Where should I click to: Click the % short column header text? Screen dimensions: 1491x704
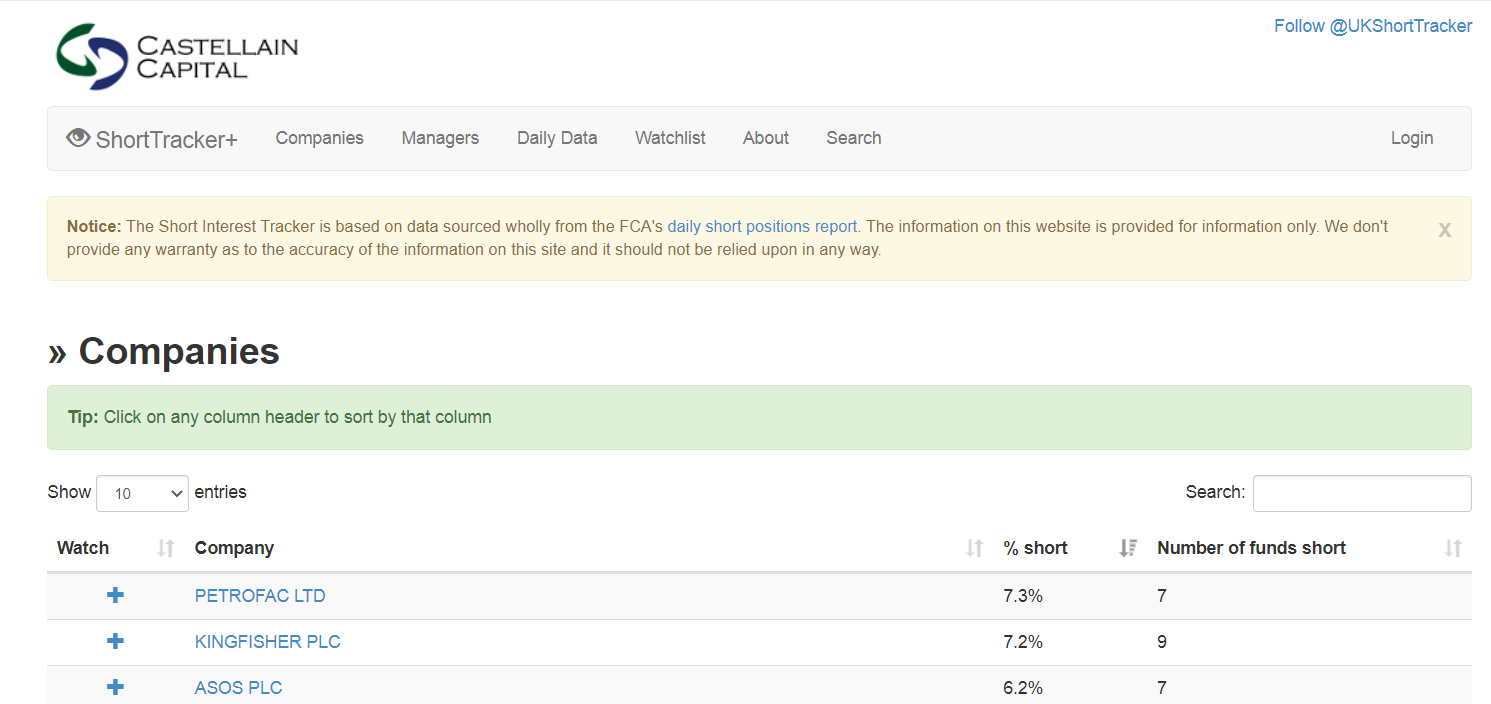[1035, 548]
